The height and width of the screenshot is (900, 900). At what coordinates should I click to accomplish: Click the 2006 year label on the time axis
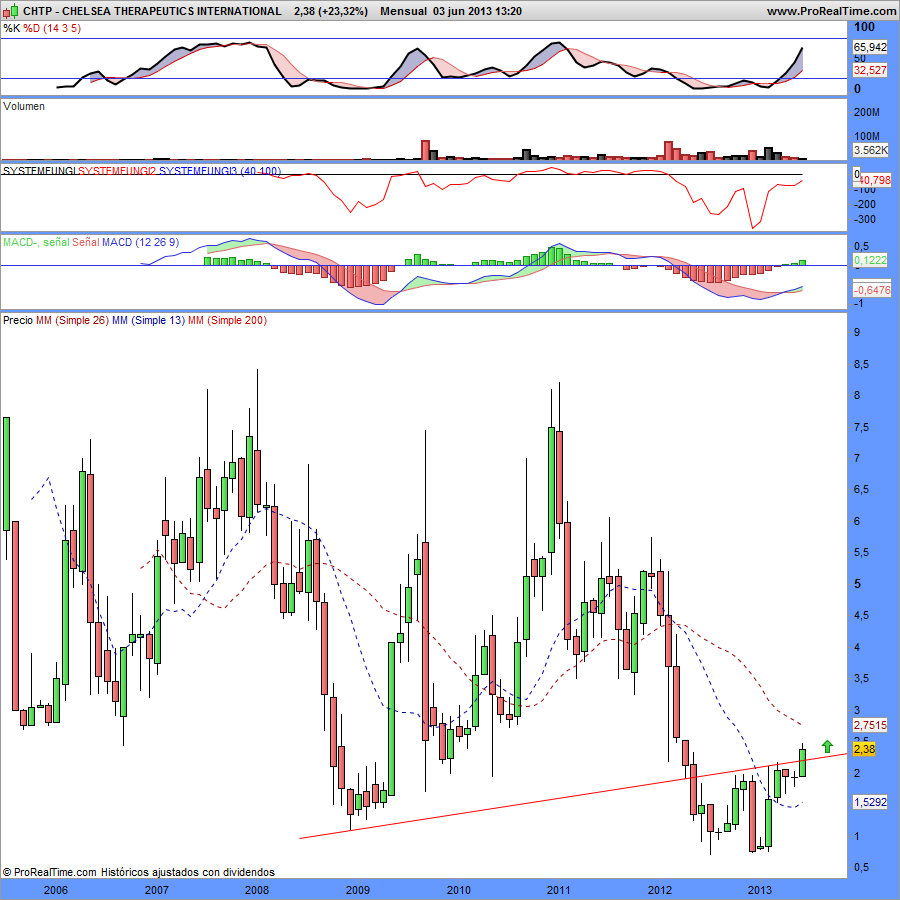[56, 890]
